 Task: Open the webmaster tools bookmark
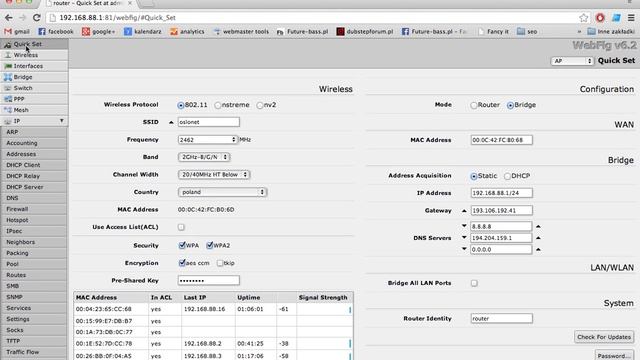(241, 31)
